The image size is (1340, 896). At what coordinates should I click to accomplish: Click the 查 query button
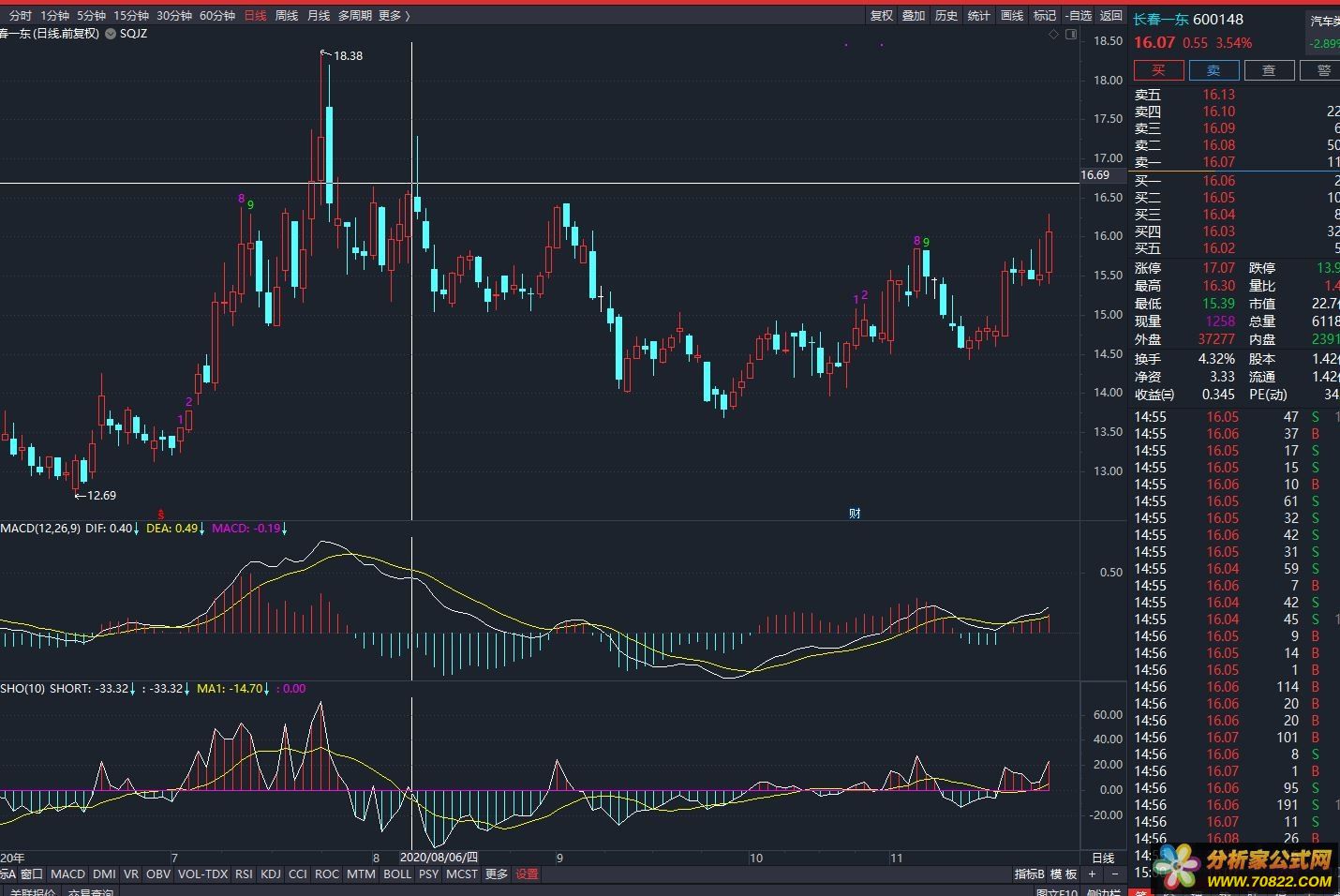[1269, 70]
